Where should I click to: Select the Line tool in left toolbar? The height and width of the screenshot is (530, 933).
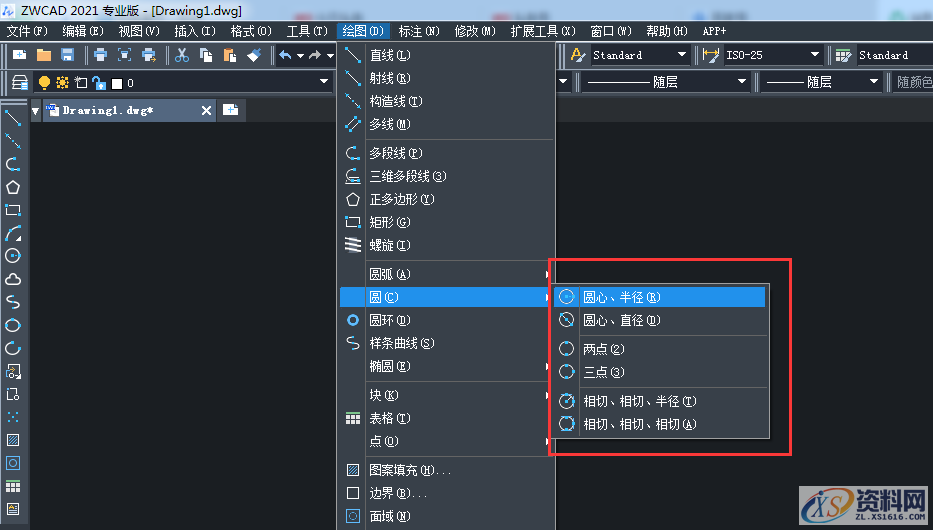pyautogui.click(x=13, y=118)
